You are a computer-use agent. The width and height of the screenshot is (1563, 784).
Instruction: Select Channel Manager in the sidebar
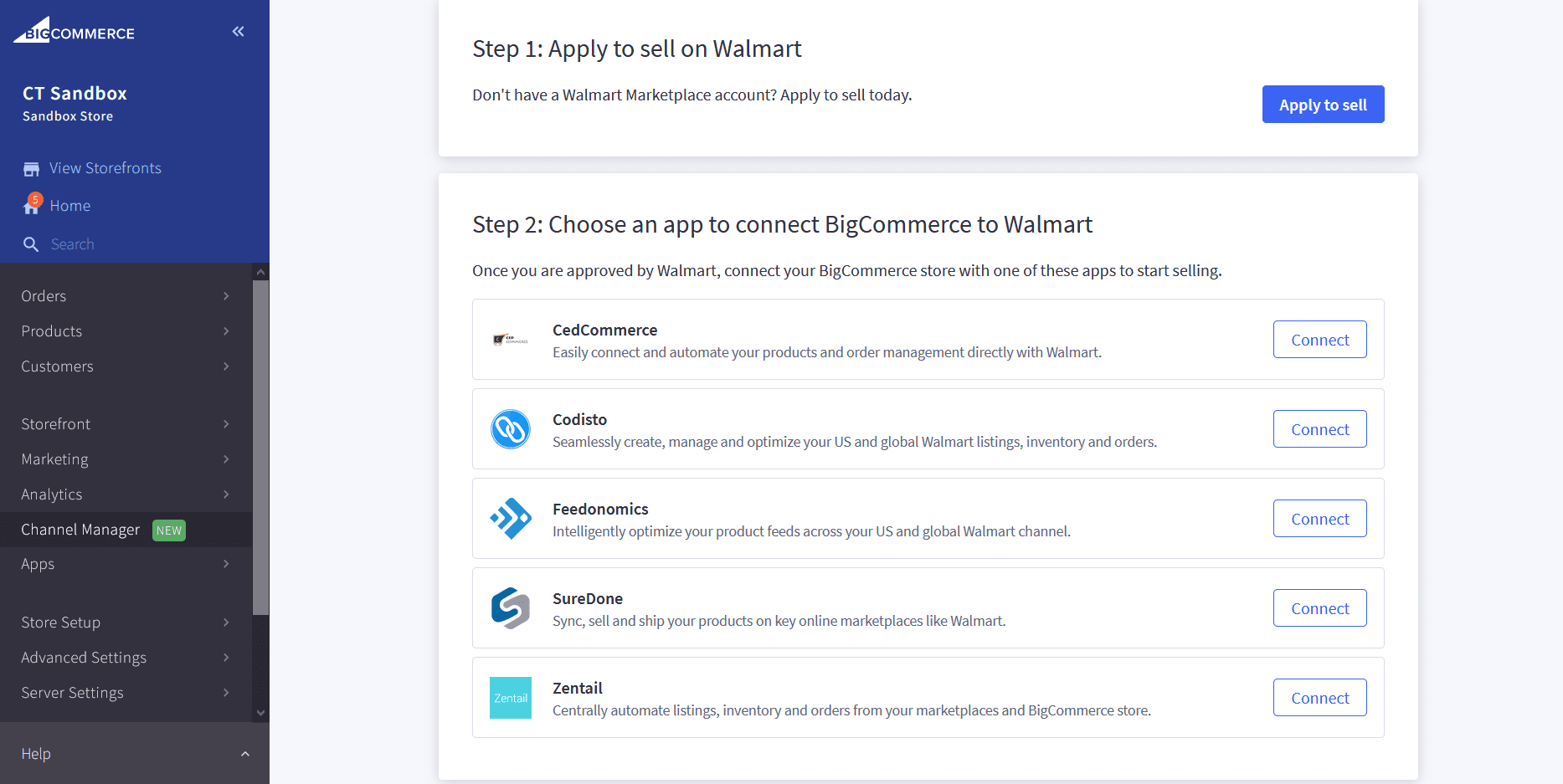point(80,529)
